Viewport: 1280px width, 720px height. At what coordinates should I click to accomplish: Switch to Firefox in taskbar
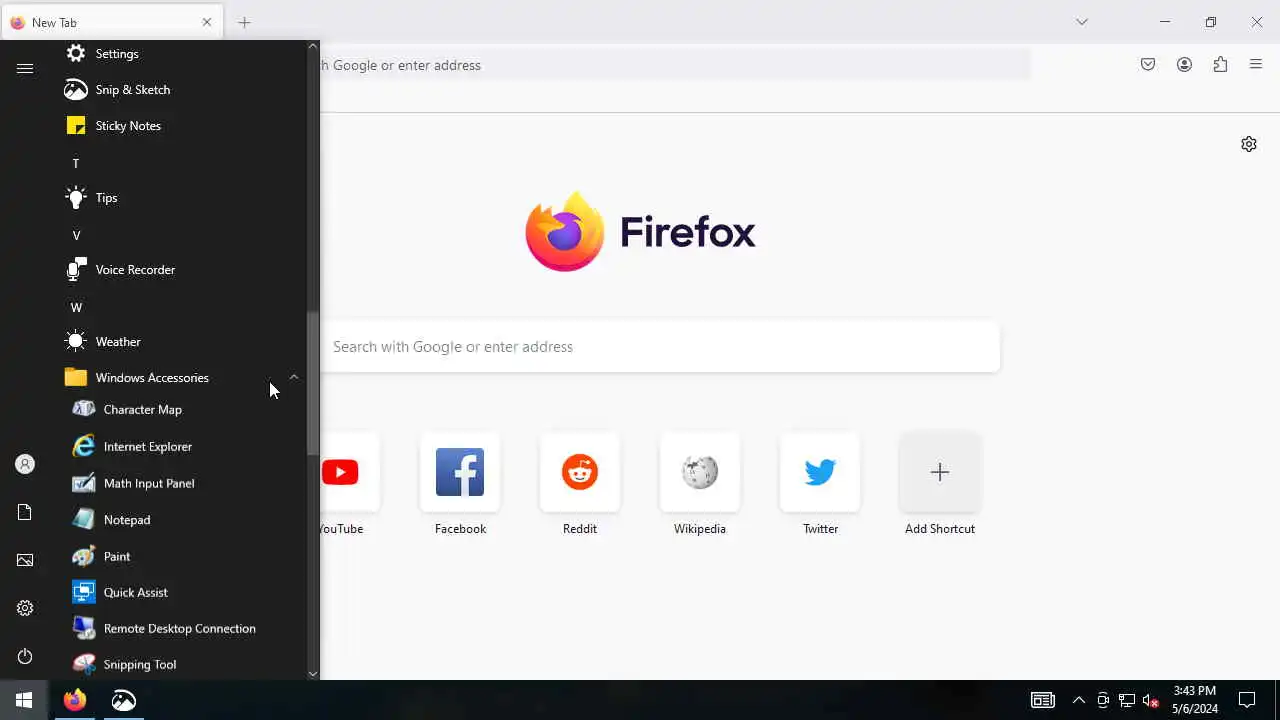coord(75,700)
